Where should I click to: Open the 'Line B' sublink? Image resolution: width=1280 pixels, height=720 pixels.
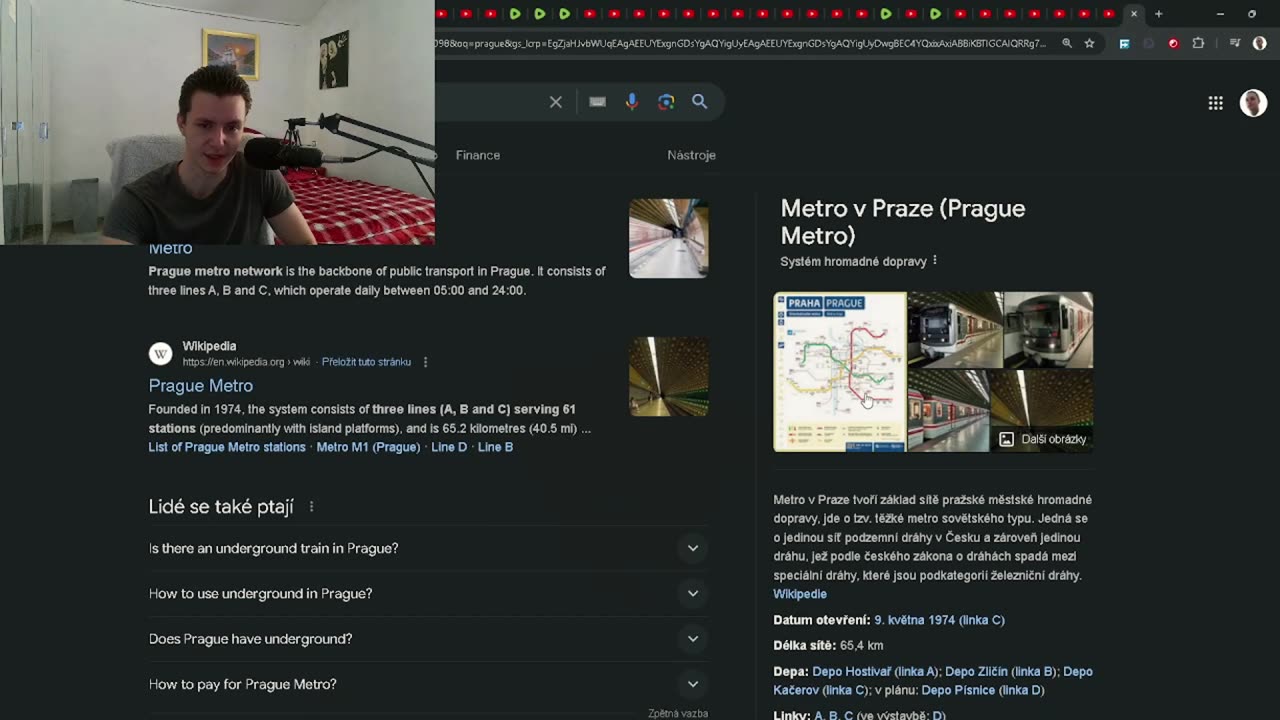click(495, 447)
